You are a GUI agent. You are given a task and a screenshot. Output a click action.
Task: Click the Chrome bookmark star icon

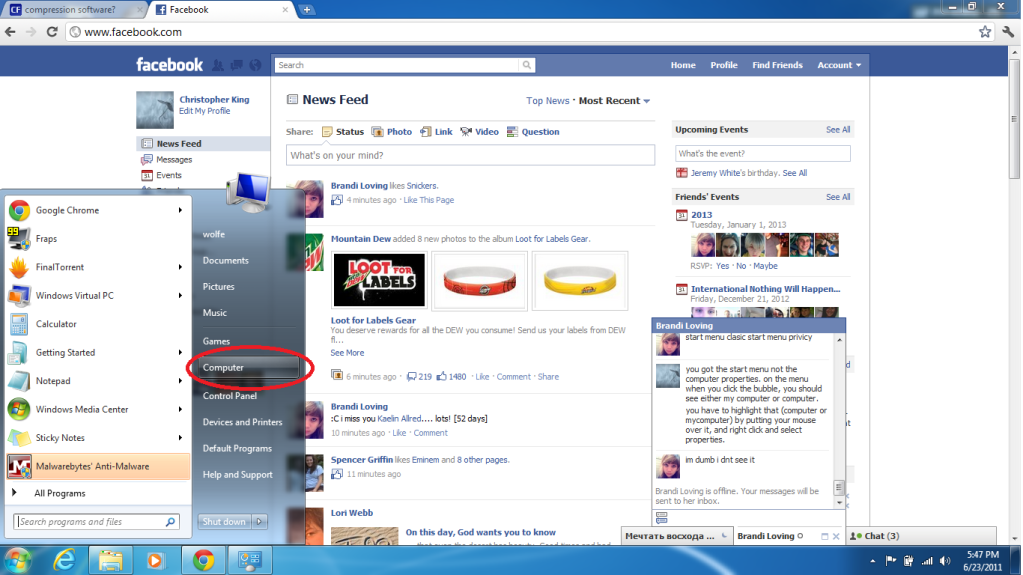click(985, 32)
